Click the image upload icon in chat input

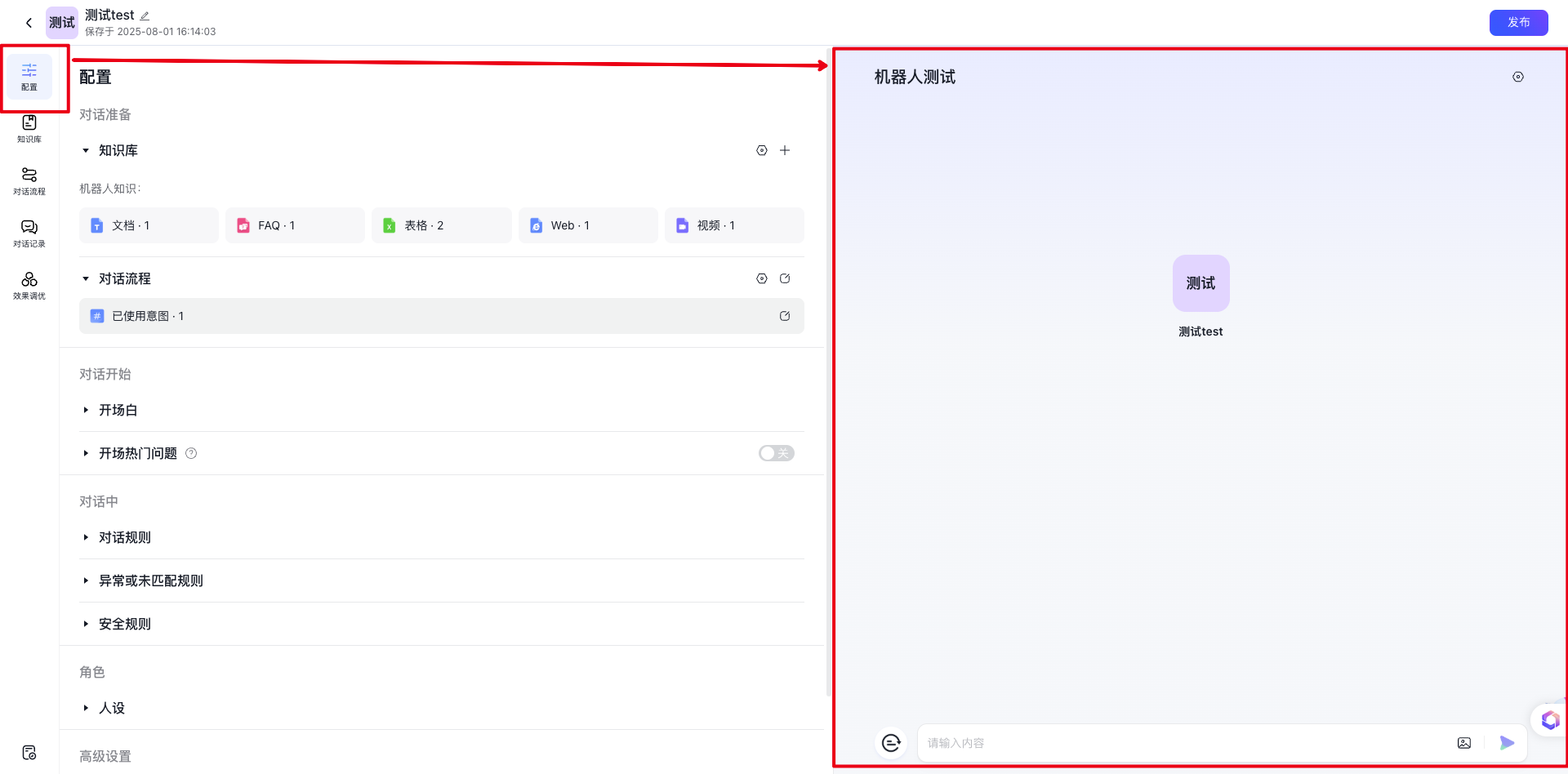[x=1464, y=743]
